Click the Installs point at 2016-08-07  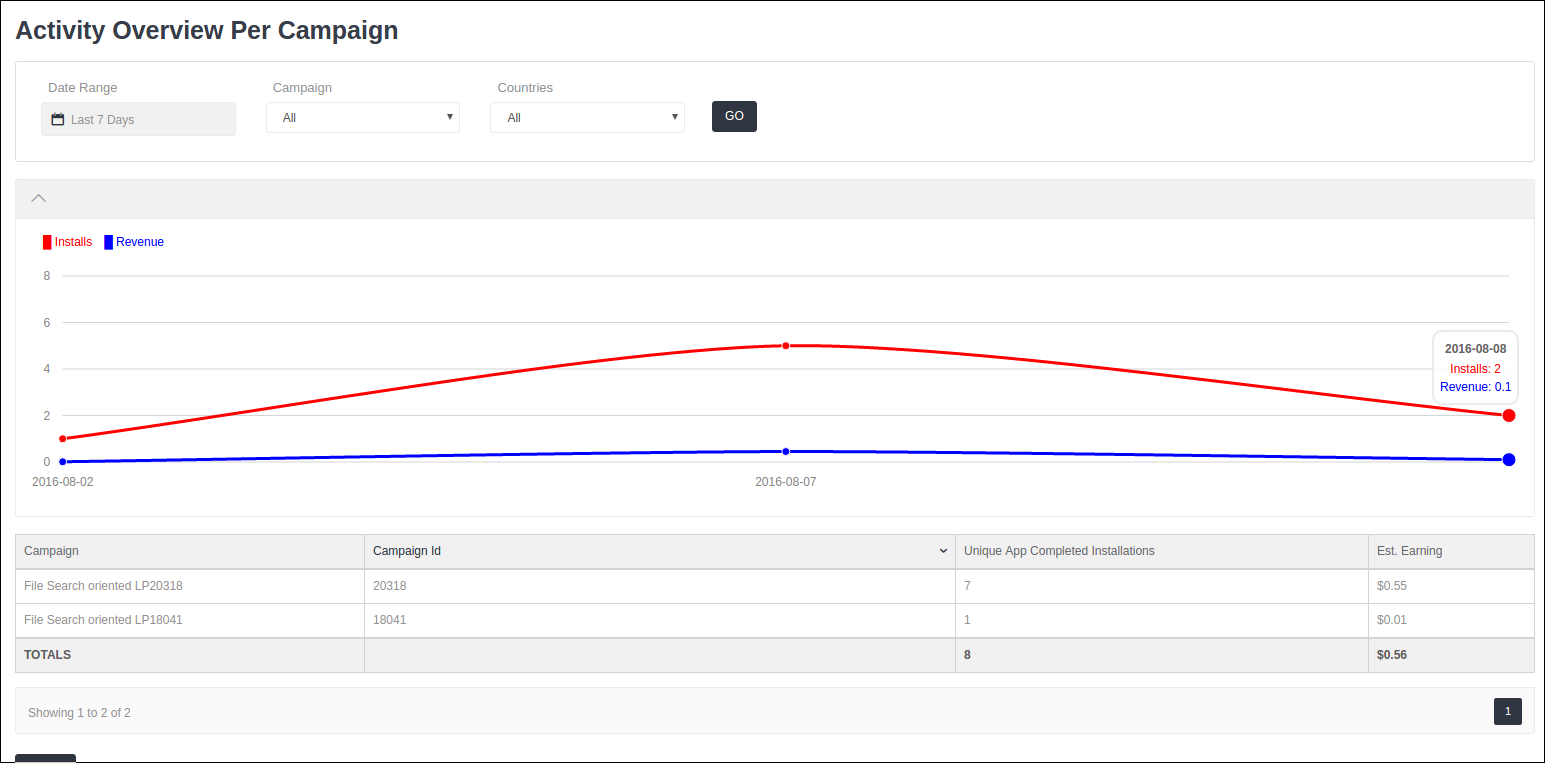coord(786,346)
